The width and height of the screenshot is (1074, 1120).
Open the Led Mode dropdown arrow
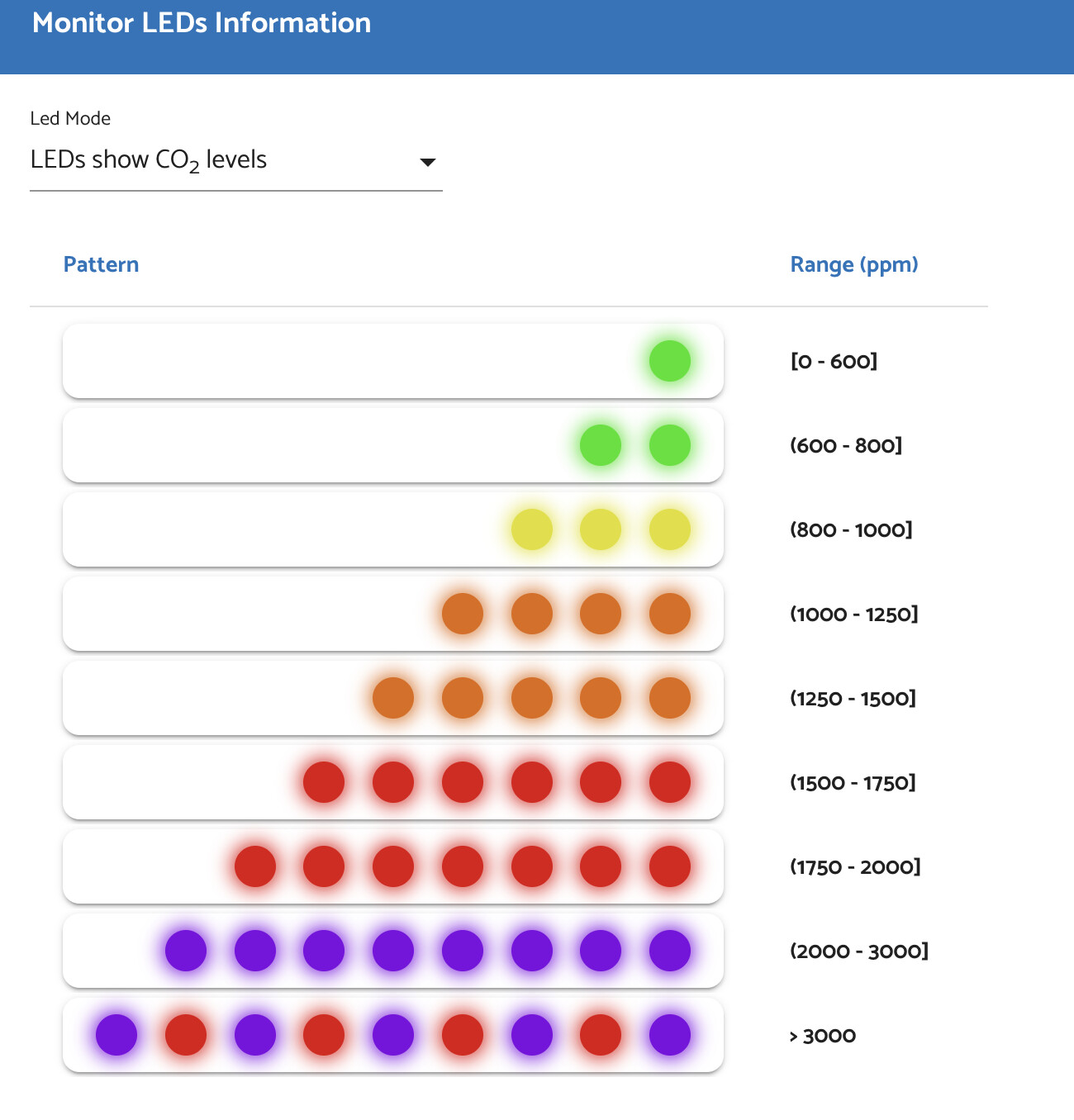point(427,162)
